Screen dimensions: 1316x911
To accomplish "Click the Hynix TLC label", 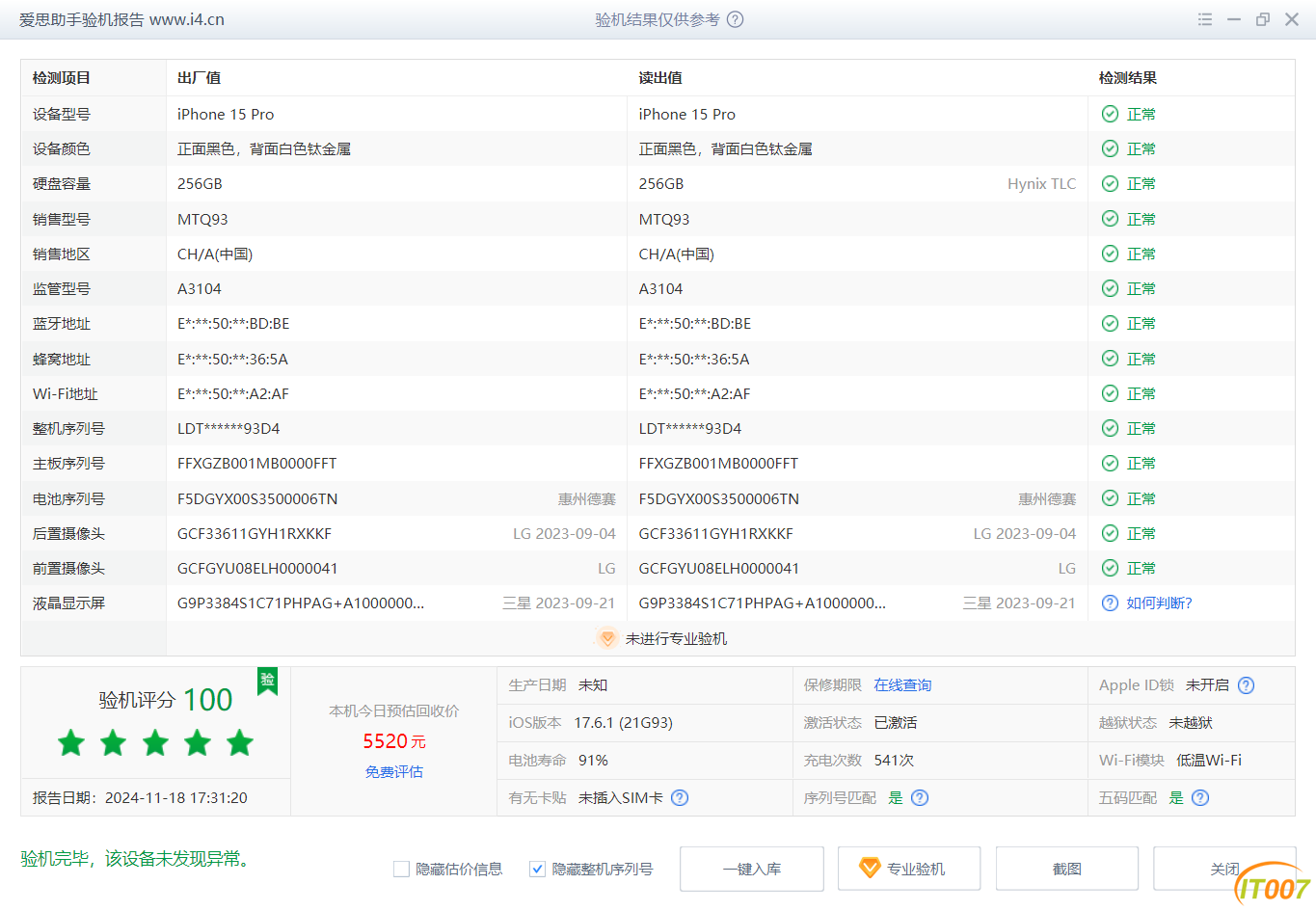I will coord(1042,183).
